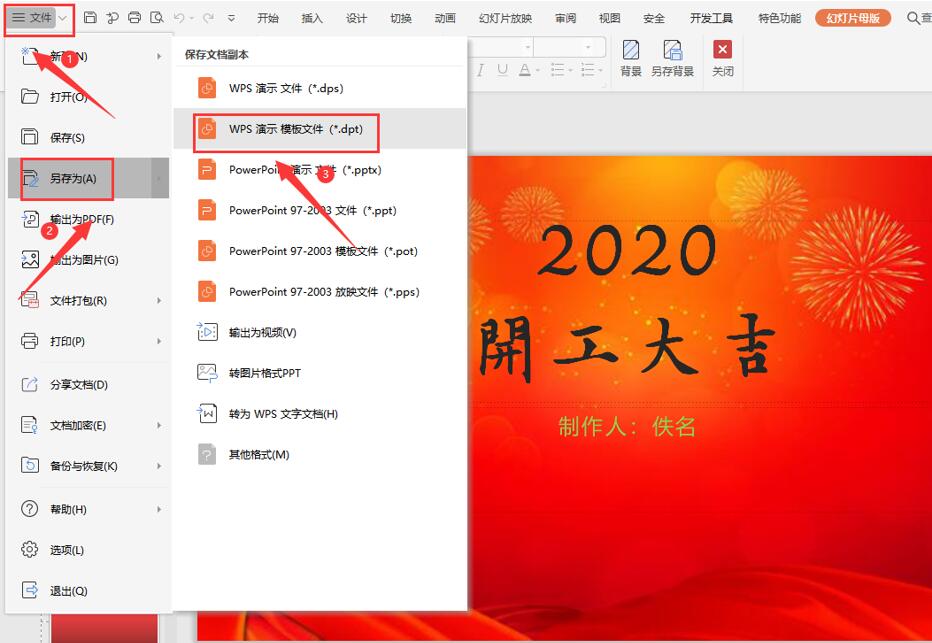Switch to the 开始 tab
The width and height of the screenshot is (932, 643).
click(x=267, y=18)
